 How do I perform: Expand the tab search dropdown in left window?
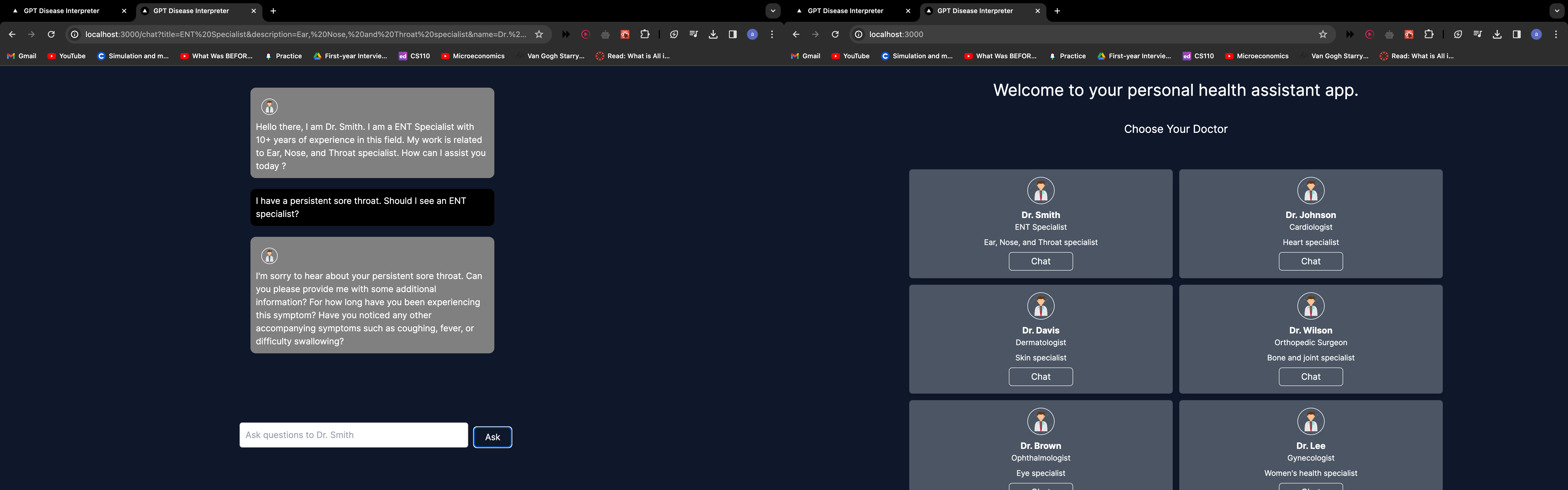coord(773,11)
